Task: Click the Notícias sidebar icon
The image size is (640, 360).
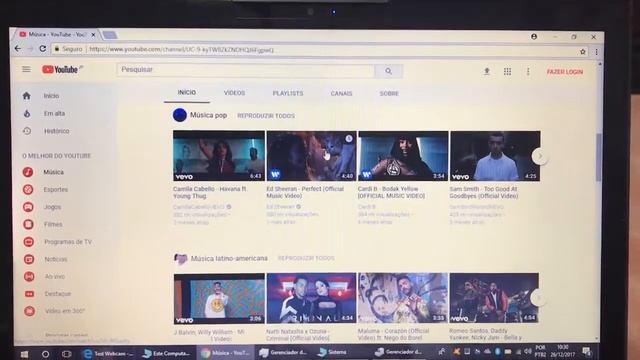Action: [x=29, y=259]
